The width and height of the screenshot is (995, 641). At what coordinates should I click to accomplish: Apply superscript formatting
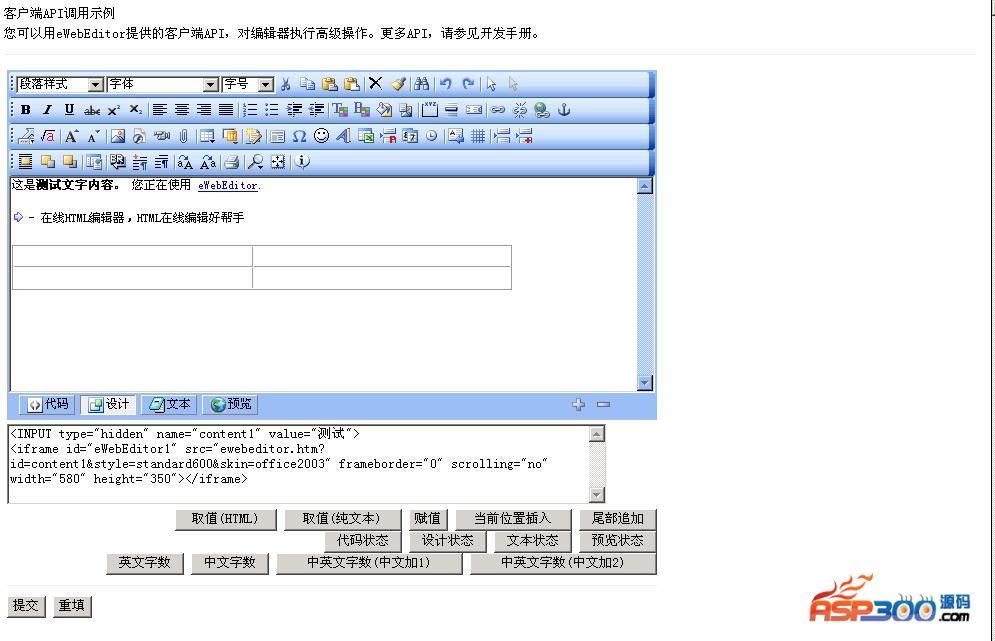click(114, 110)
